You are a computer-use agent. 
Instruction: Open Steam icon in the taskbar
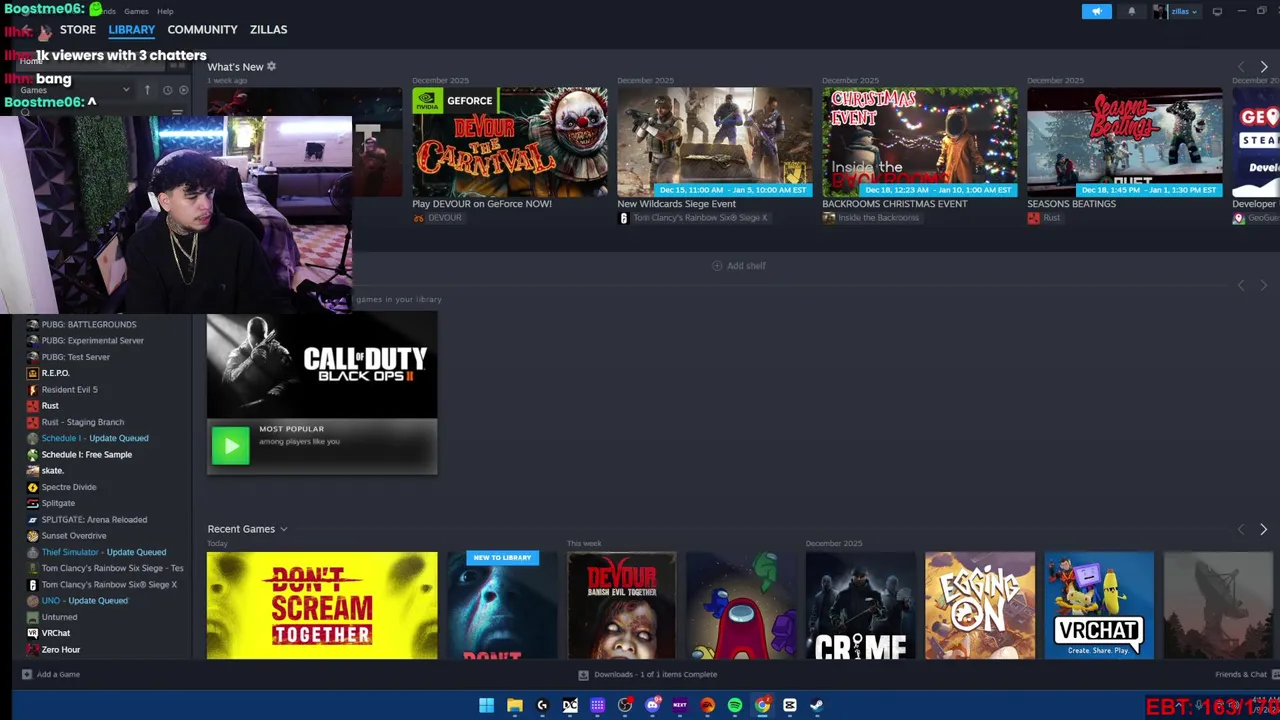coord(816,705)
